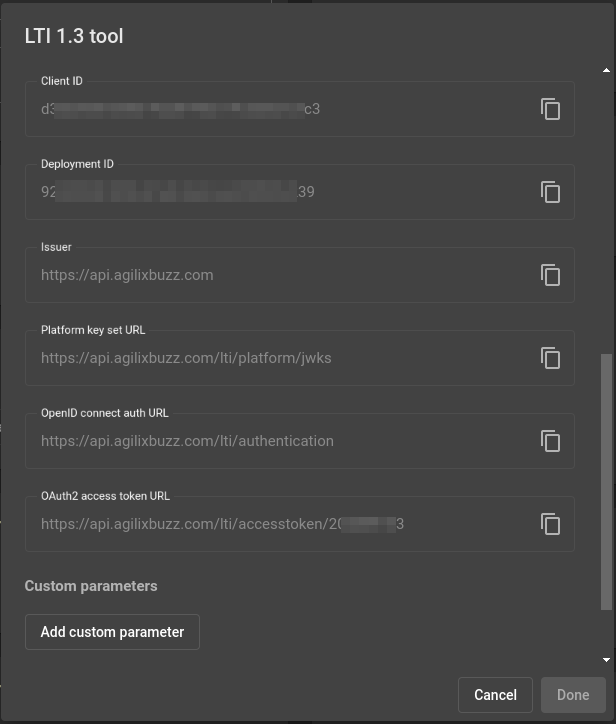
Task: Copy the Platform key set URL
Action: (x=550, y=358)
